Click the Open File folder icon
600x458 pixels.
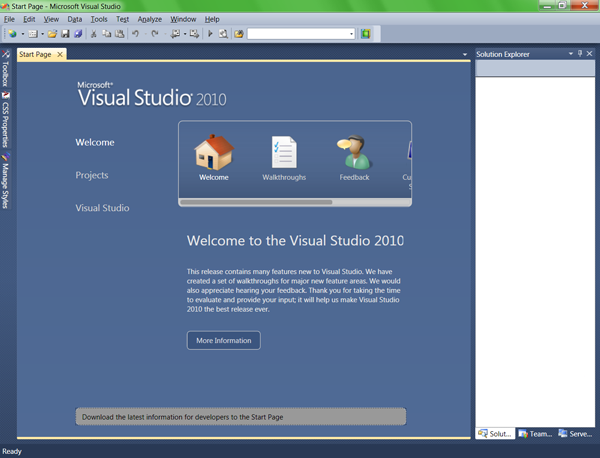pyautogui.click(x=52, y=34)
